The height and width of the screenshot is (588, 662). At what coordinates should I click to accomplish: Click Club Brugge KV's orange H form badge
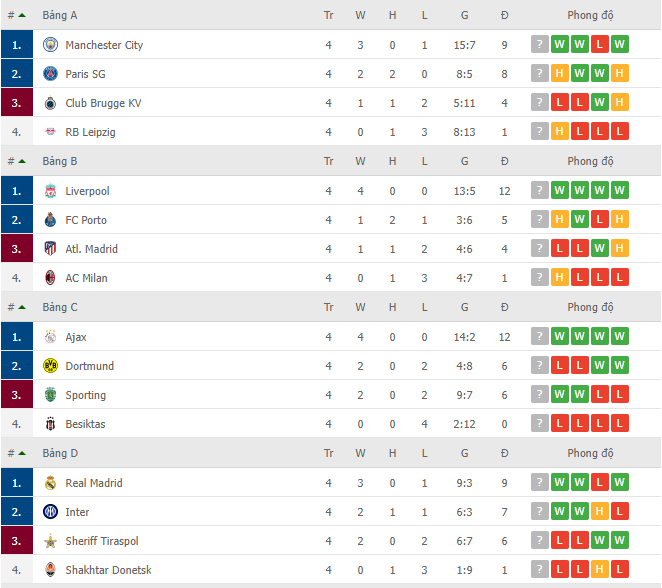[619, 102]
